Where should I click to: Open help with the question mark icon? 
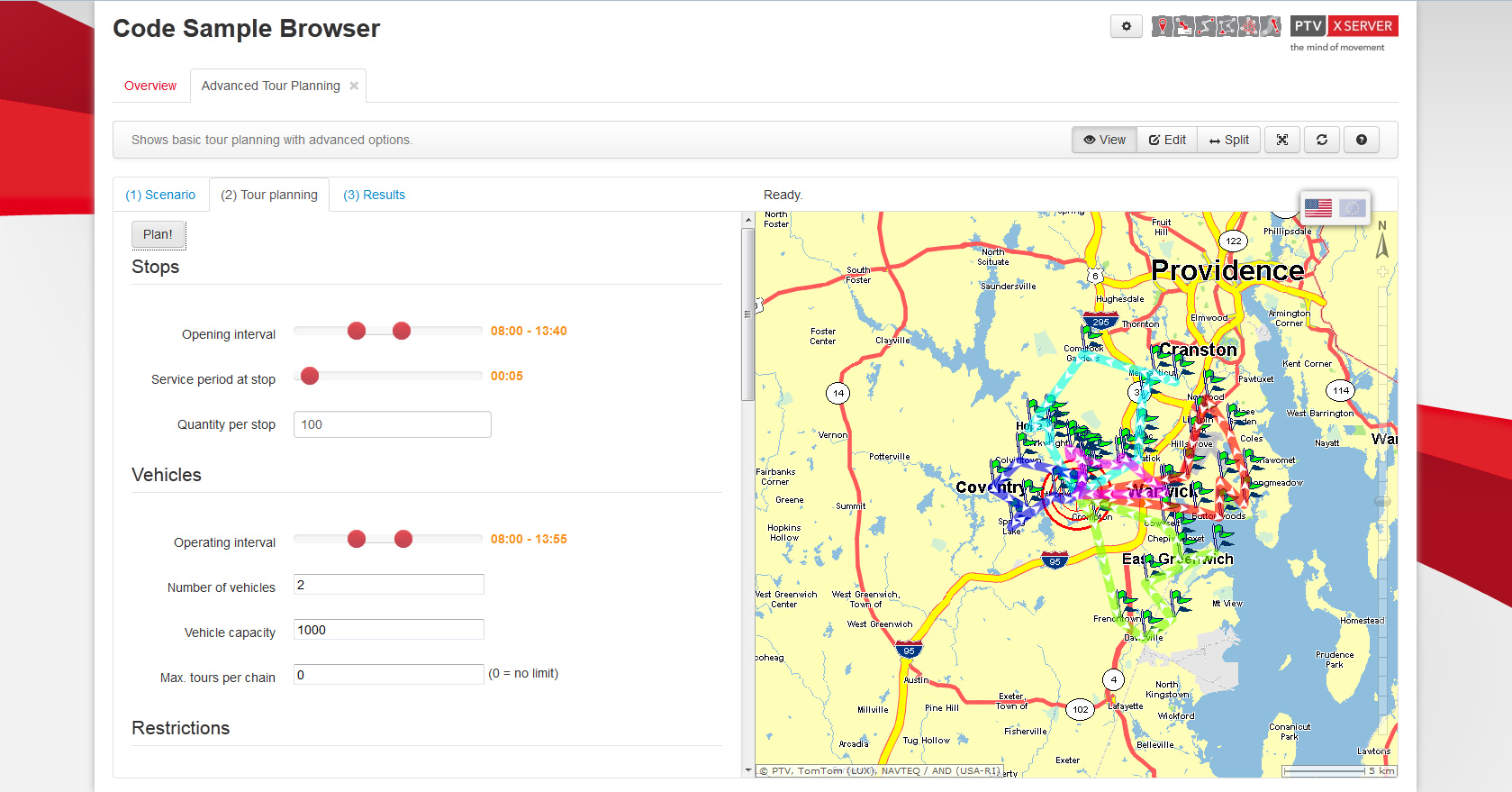tap(1362, 140)
